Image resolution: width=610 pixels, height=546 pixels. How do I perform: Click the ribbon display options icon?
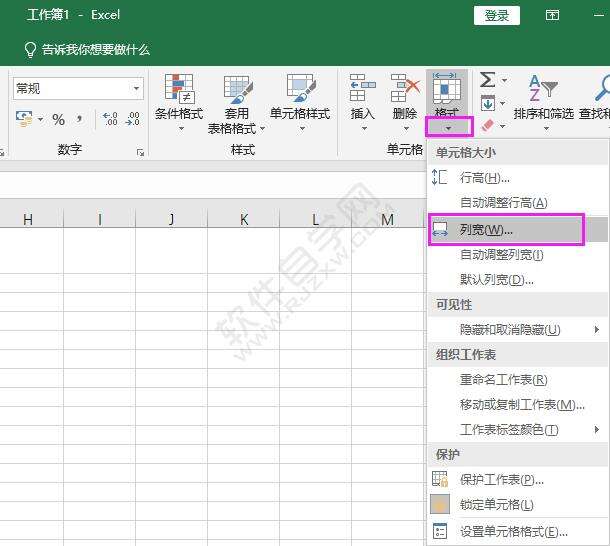pyautogui.click(x=552, y=16)
